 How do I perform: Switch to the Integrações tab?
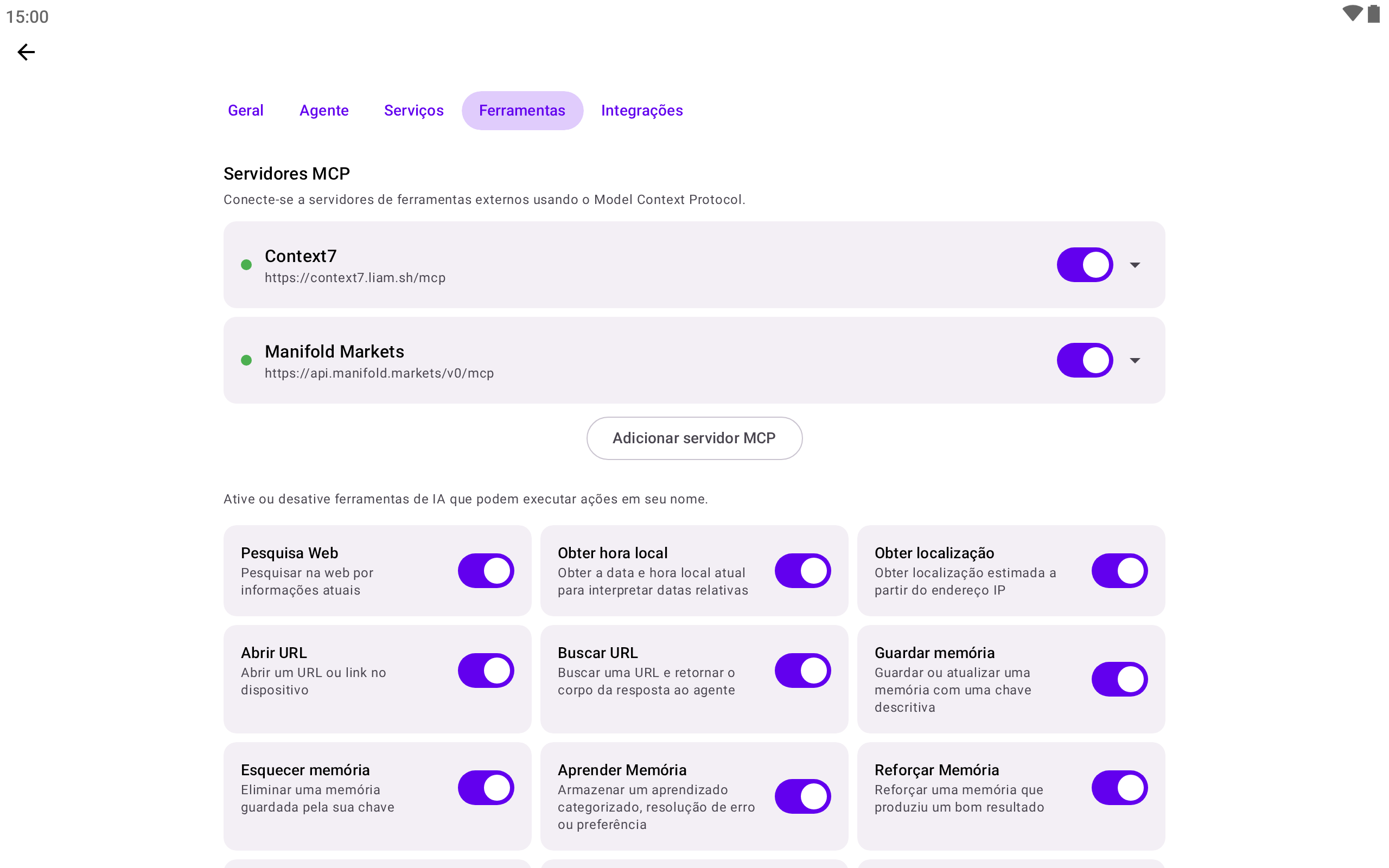click(642, 110)
